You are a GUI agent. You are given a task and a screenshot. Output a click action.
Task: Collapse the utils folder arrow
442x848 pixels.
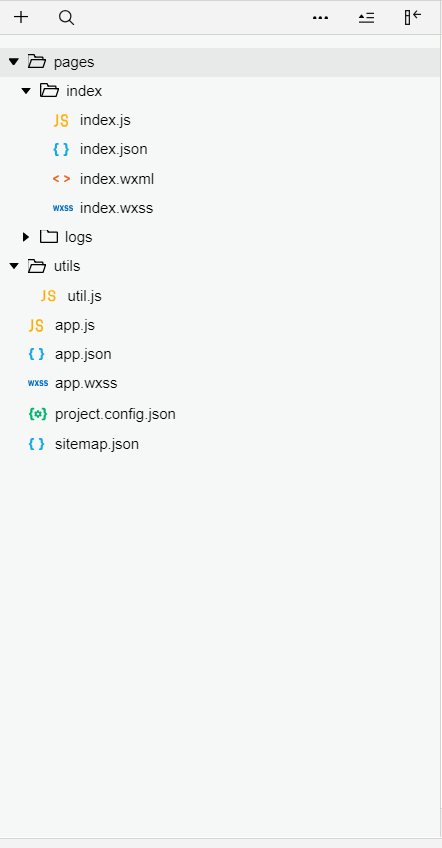pos(15,266)
